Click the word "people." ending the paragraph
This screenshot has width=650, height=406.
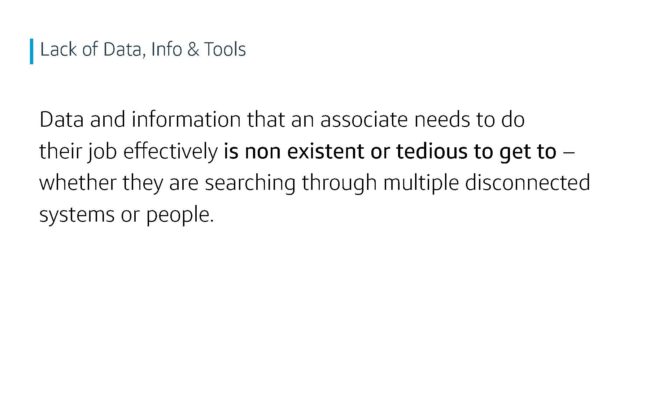180,216
